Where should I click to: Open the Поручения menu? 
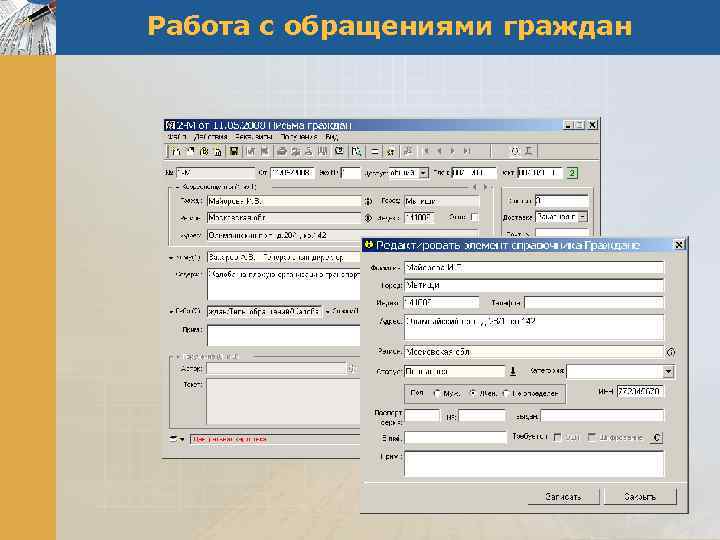tap(298, 137)
